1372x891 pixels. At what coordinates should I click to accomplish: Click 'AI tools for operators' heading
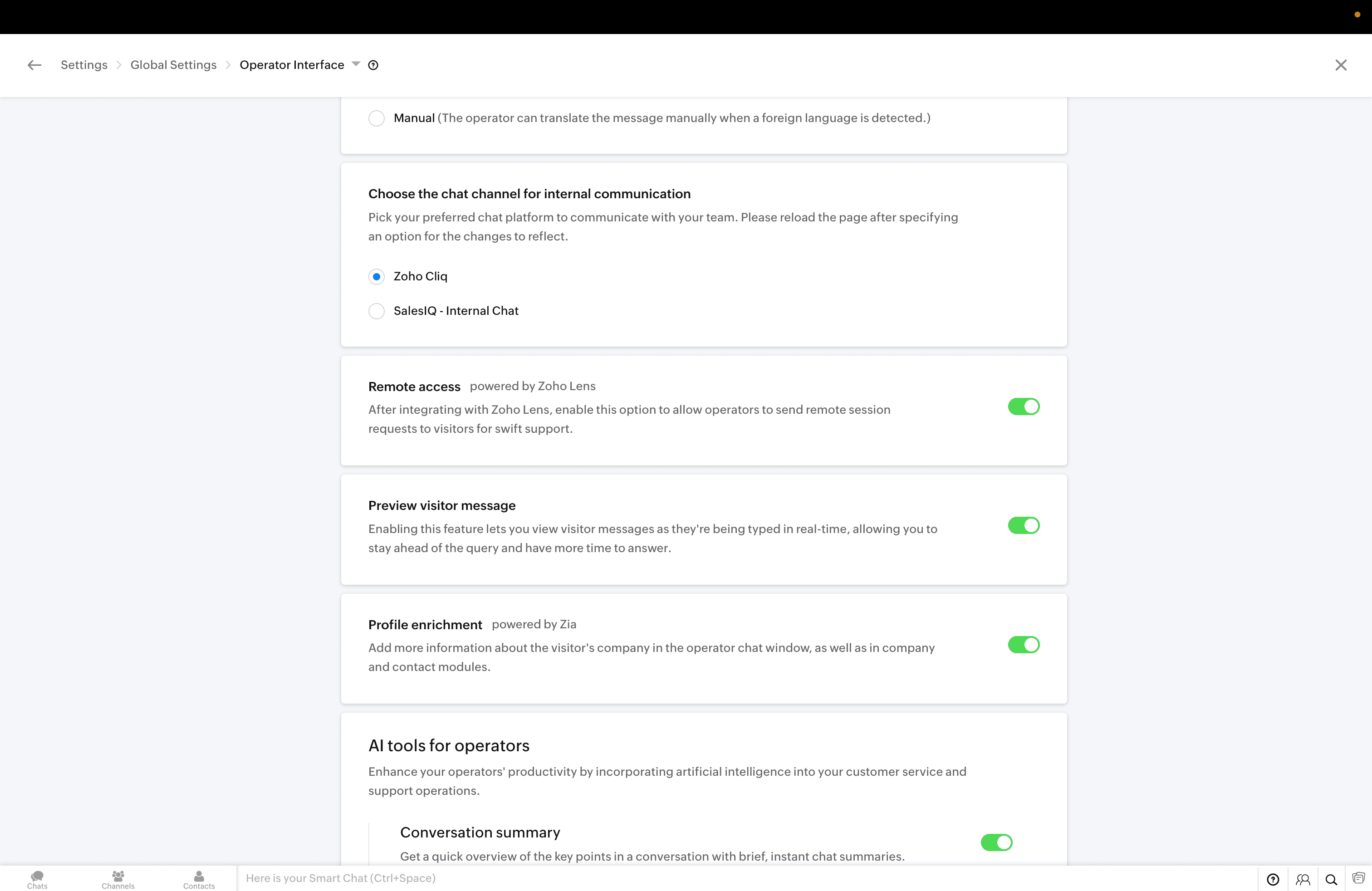(x=449, y=746)
